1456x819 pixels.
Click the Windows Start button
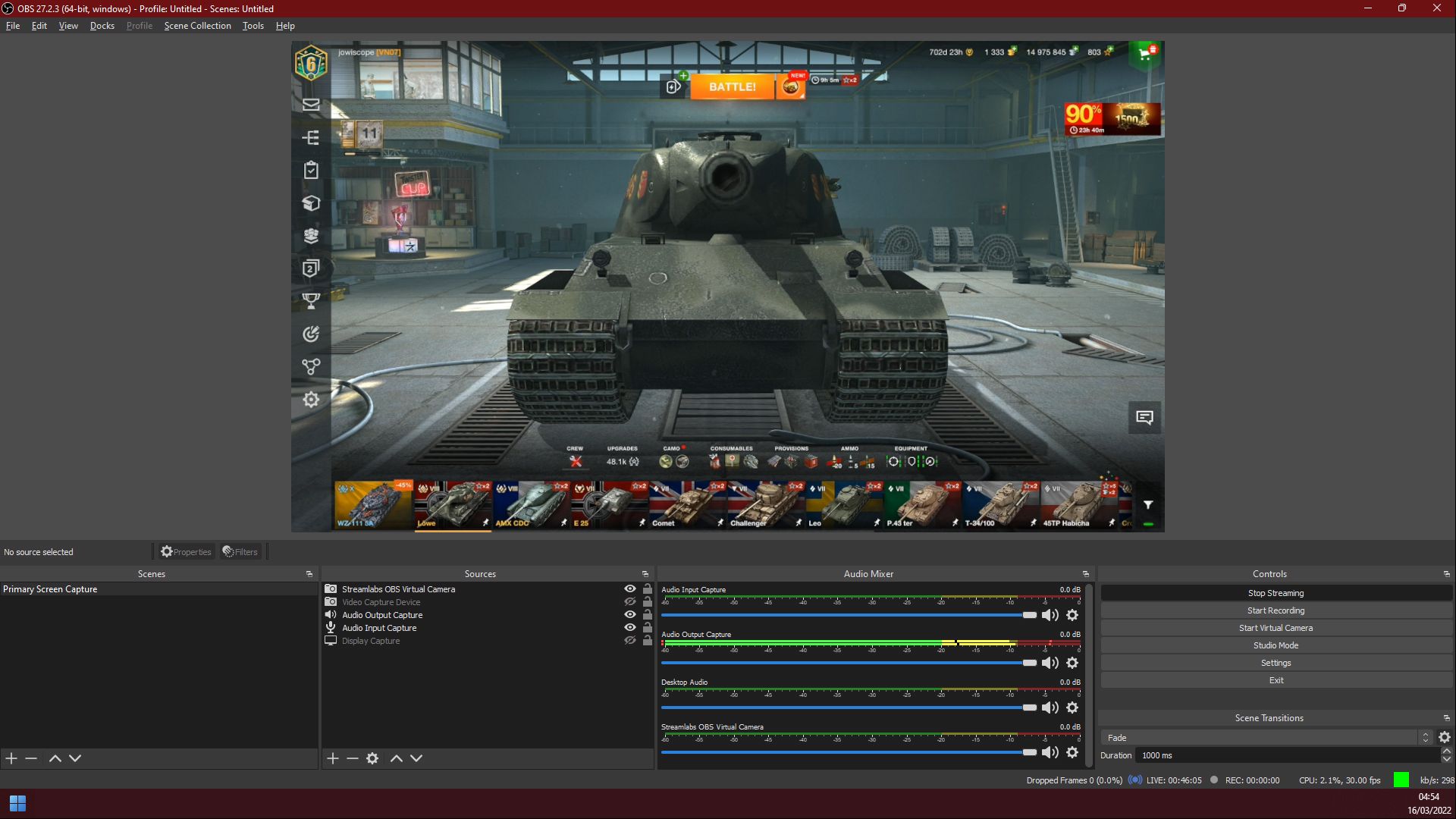tap(17, 803)
